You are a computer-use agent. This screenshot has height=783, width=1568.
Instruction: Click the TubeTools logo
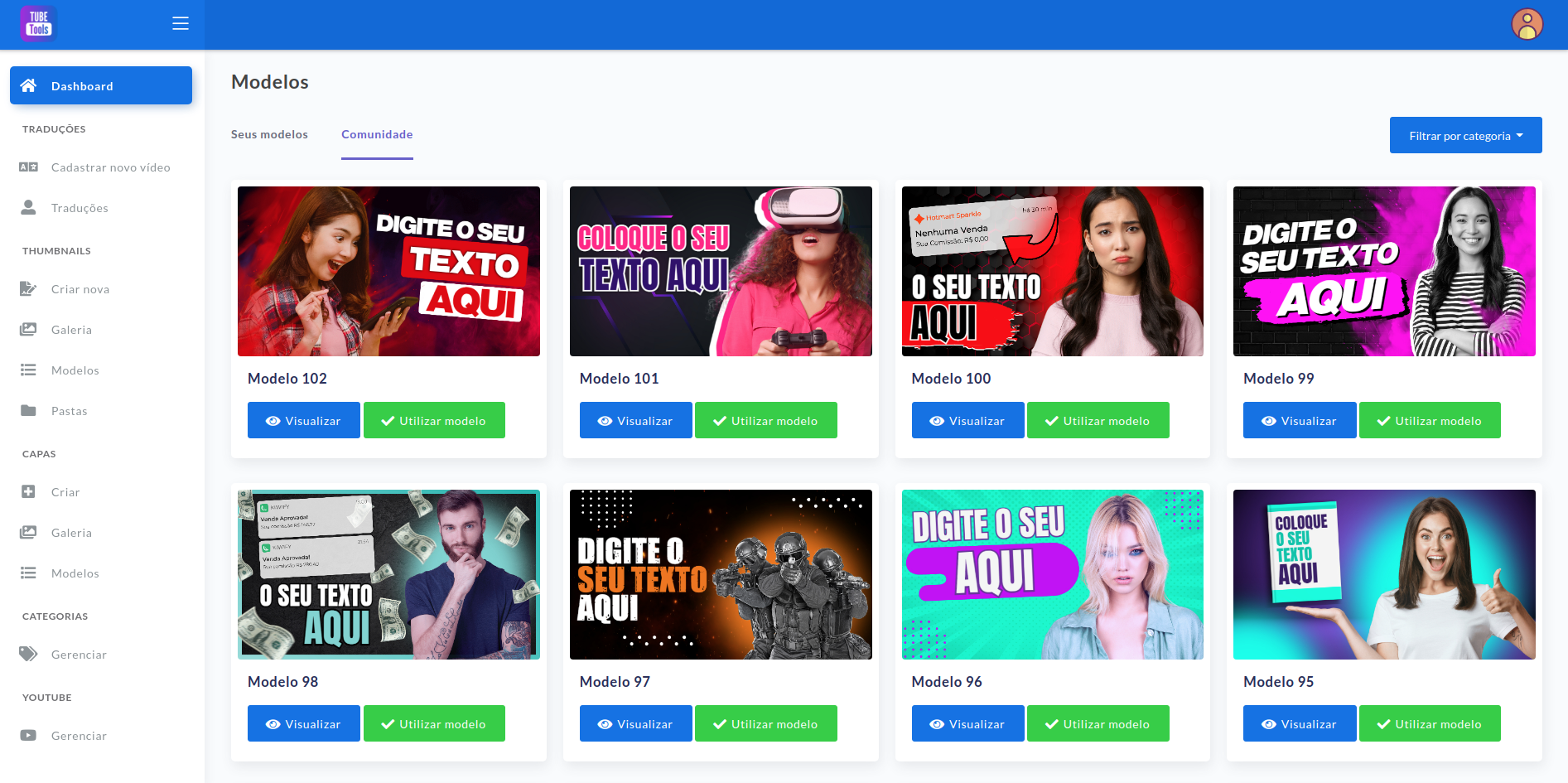38,23
